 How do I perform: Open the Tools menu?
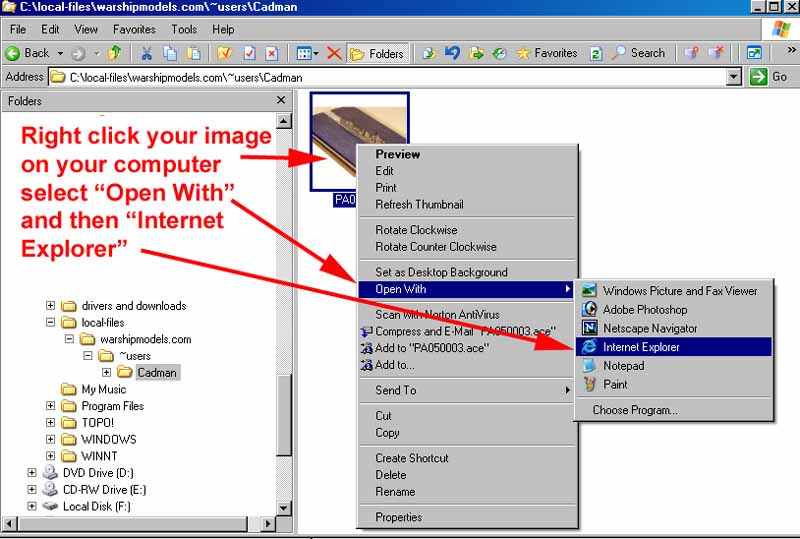click(x=184, y=30)
